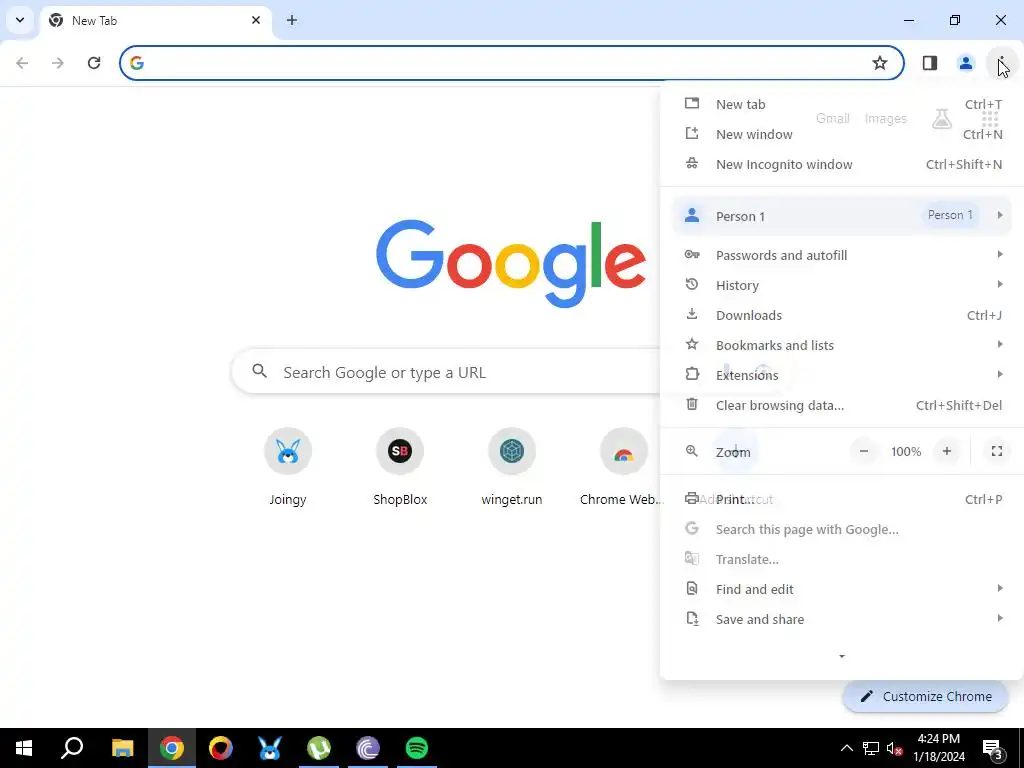Expand the Extensions submenu
Screen dimensions: 1024x768
[x=842, y=376]
